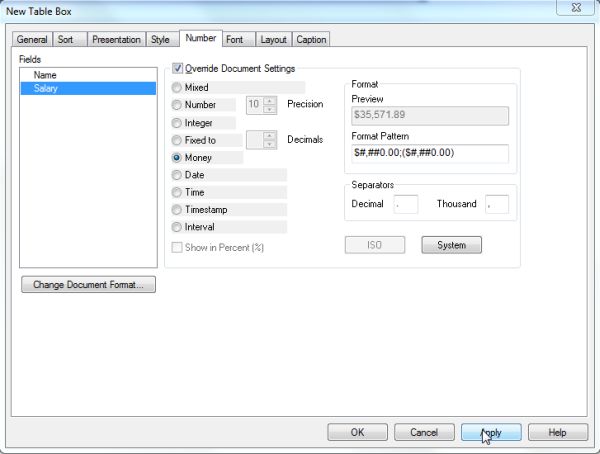Select the Salary field in Fields list
Image resolution: width=600 pixels, height=454 pixels.
coord(88,88)
